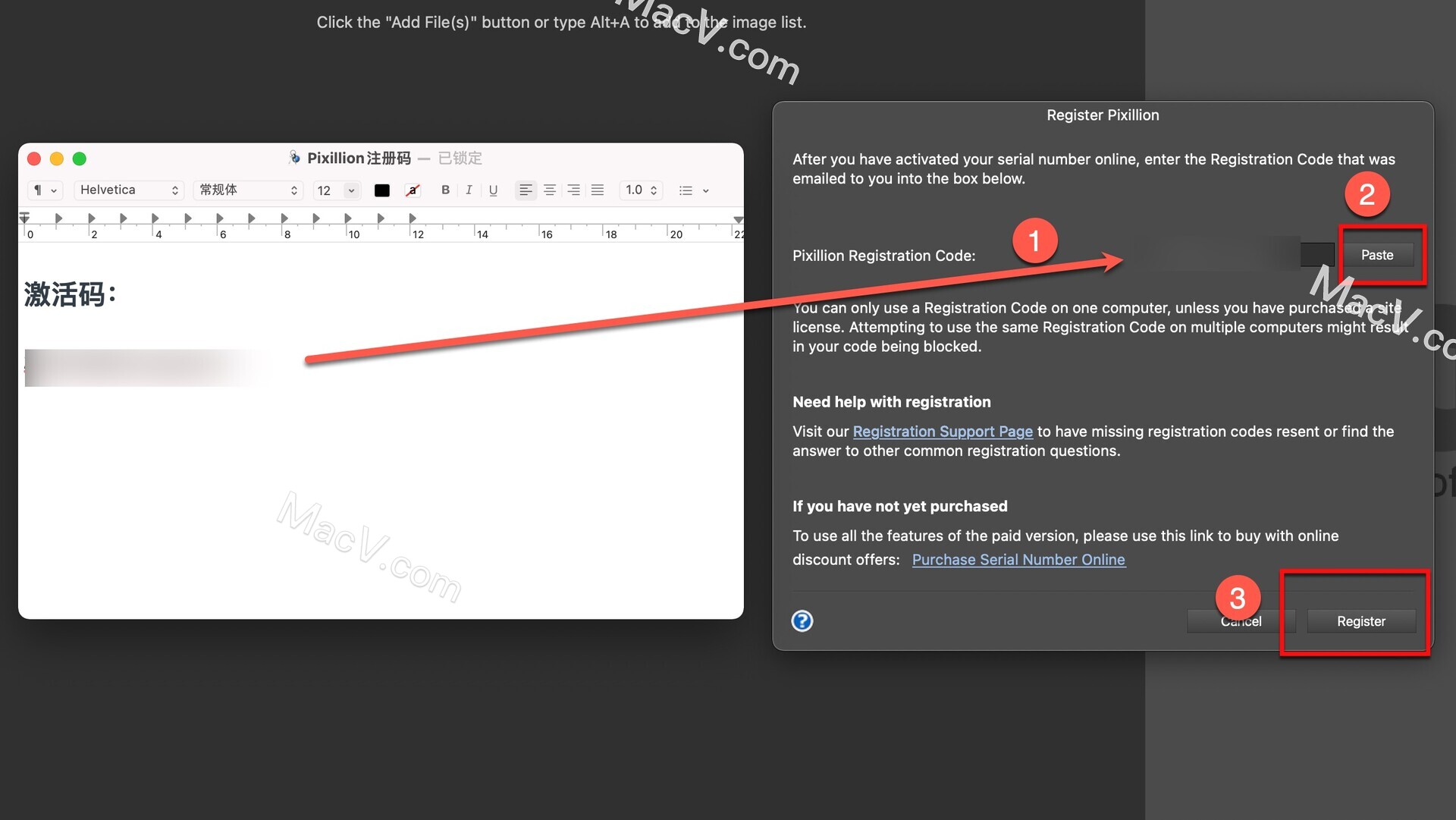Select the tab stop at ruler mark 12
Image resolution: width=1456 pixels, height=820 pixels.
(x=413, y=218)
